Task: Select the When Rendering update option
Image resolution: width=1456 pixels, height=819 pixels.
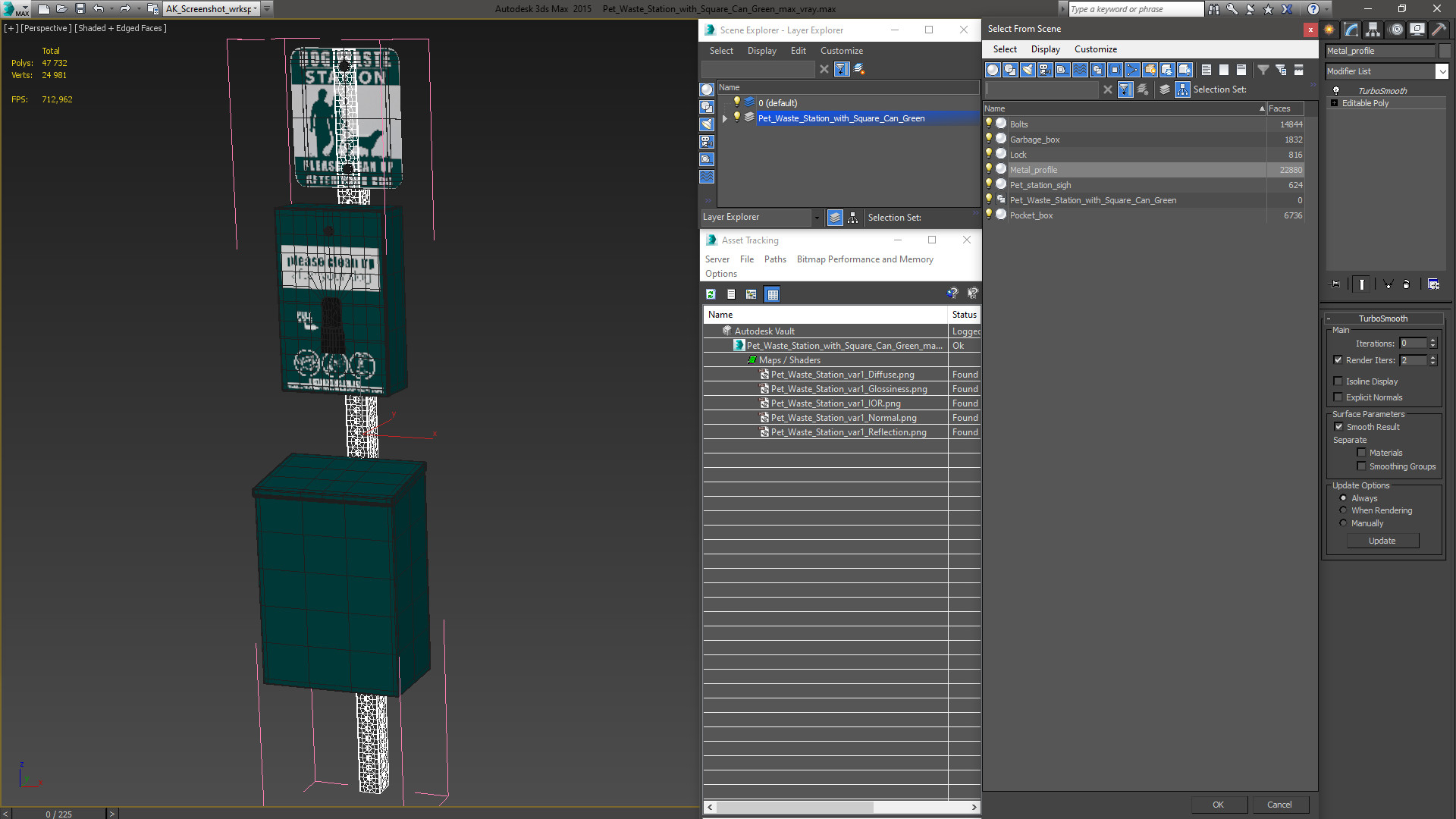Action: coord(1343,510)
